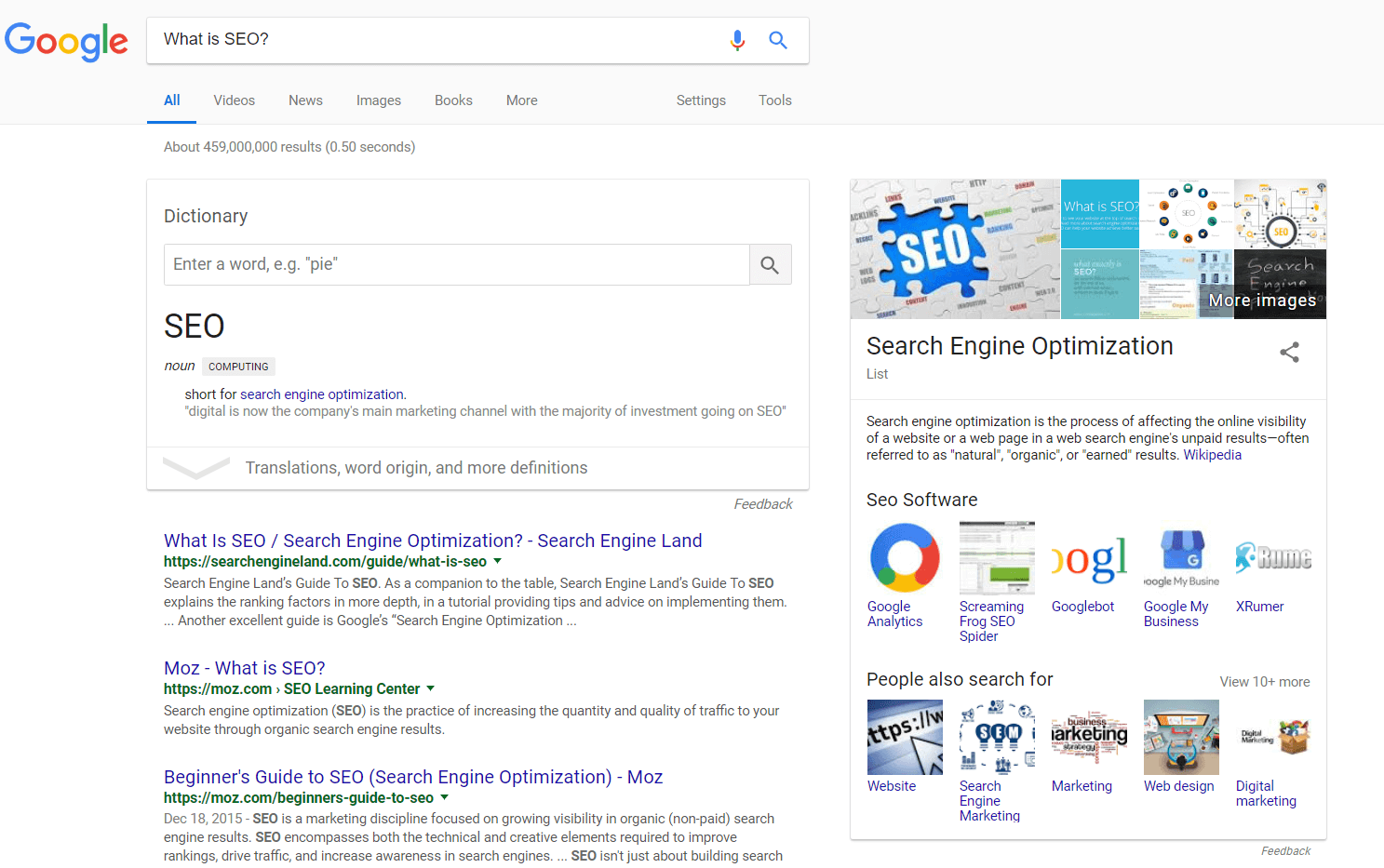Click the 'About 459,000,000 results' text

coord(289,147)
